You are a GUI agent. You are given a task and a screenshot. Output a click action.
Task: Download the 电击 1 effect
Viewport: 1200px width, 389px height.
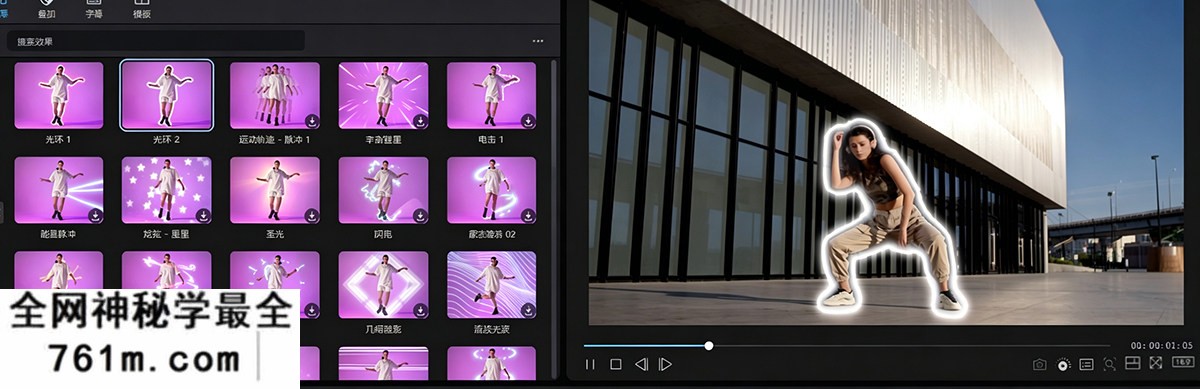pyautogui.click(x=528, y=121)
